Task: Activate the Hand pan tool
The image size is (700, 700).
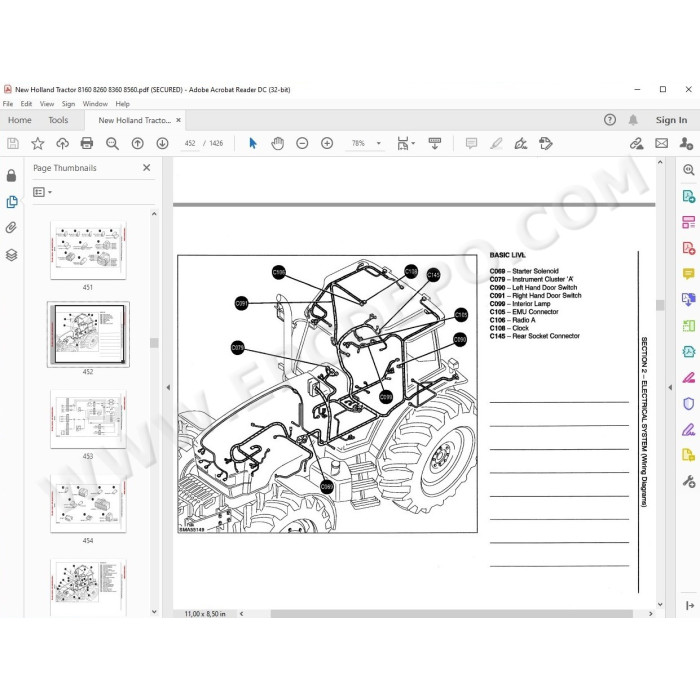Action: [x=278, y=143]
